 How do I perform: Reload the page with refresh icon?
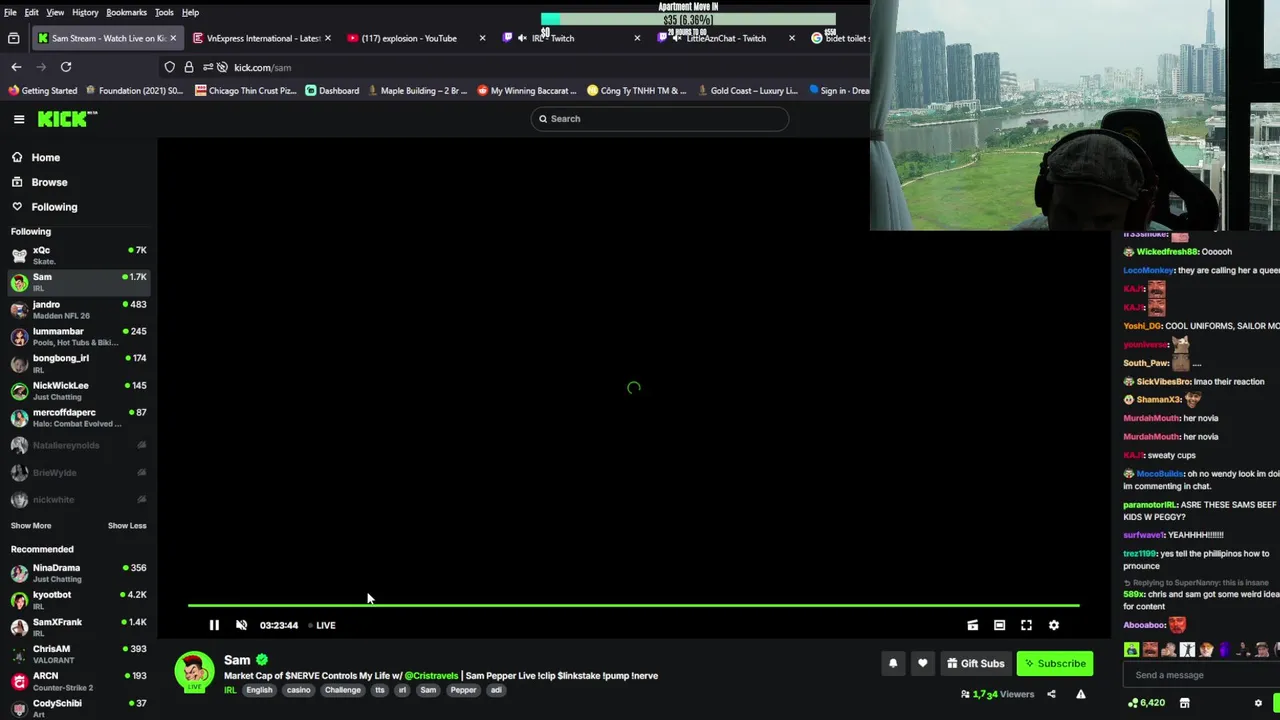[x=66, y=67]
